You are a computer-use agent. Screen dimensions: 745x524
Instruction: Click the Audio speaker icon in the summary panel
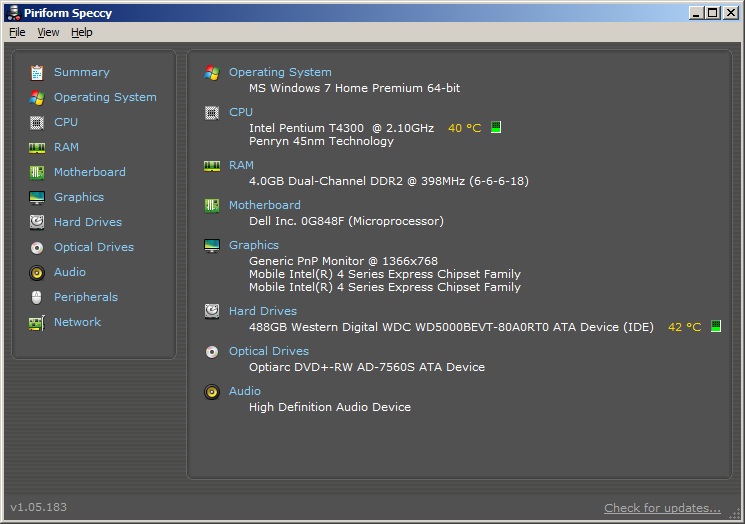click(x=212, y=392)
